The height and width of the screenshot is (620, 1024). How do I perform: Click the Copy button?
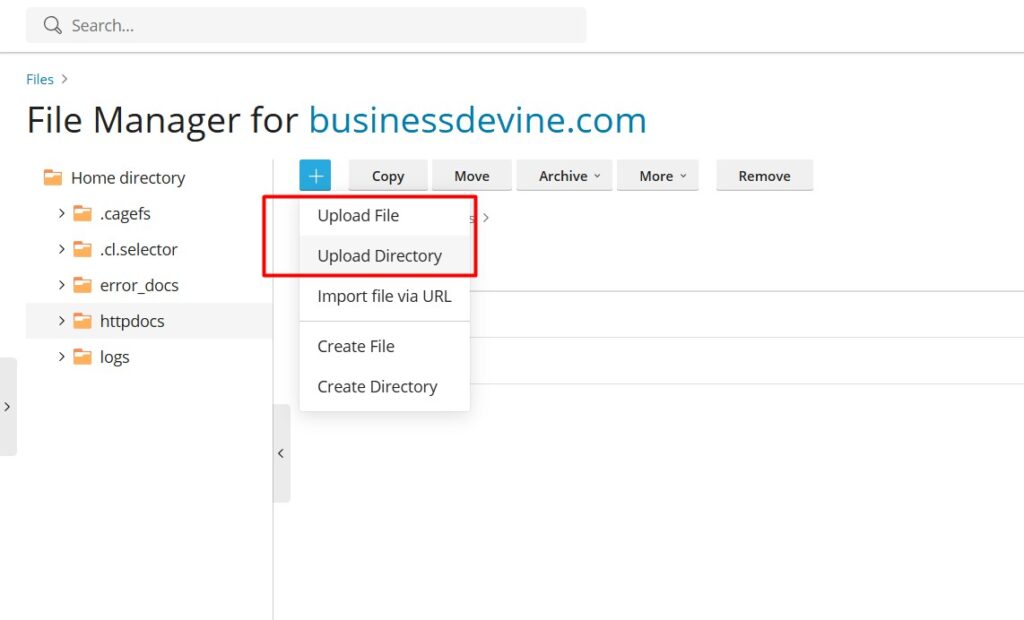click(388, 176)
